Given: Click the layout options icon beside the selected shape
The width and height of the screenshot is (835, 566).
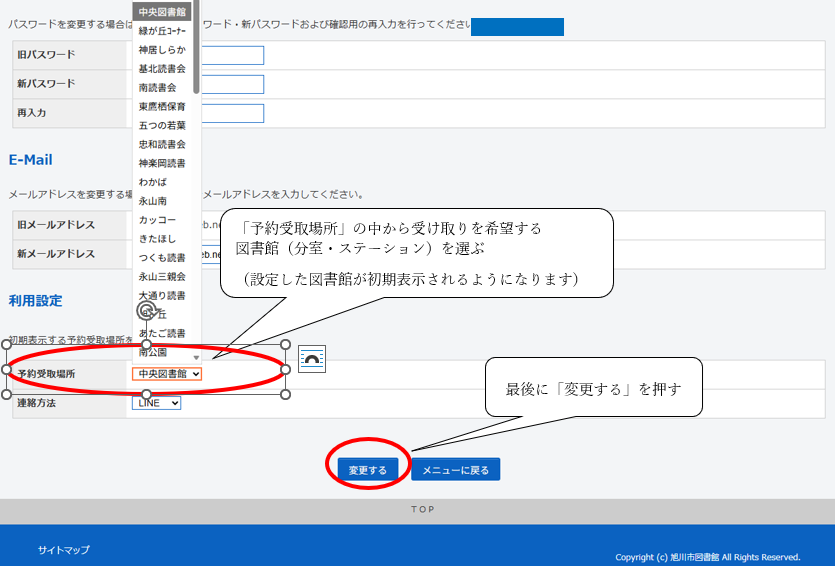Looking at the screenshot, I should (312, 359).
